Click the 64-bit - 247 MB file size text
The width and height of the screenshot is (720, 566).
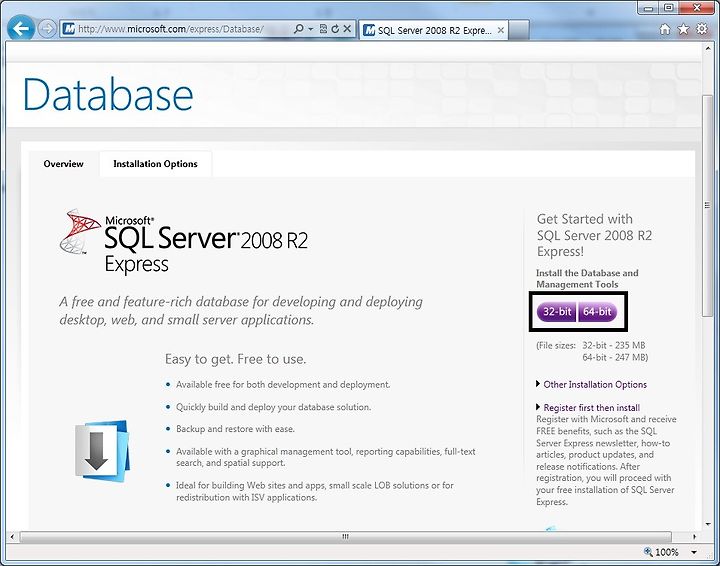tap(615, 357)
